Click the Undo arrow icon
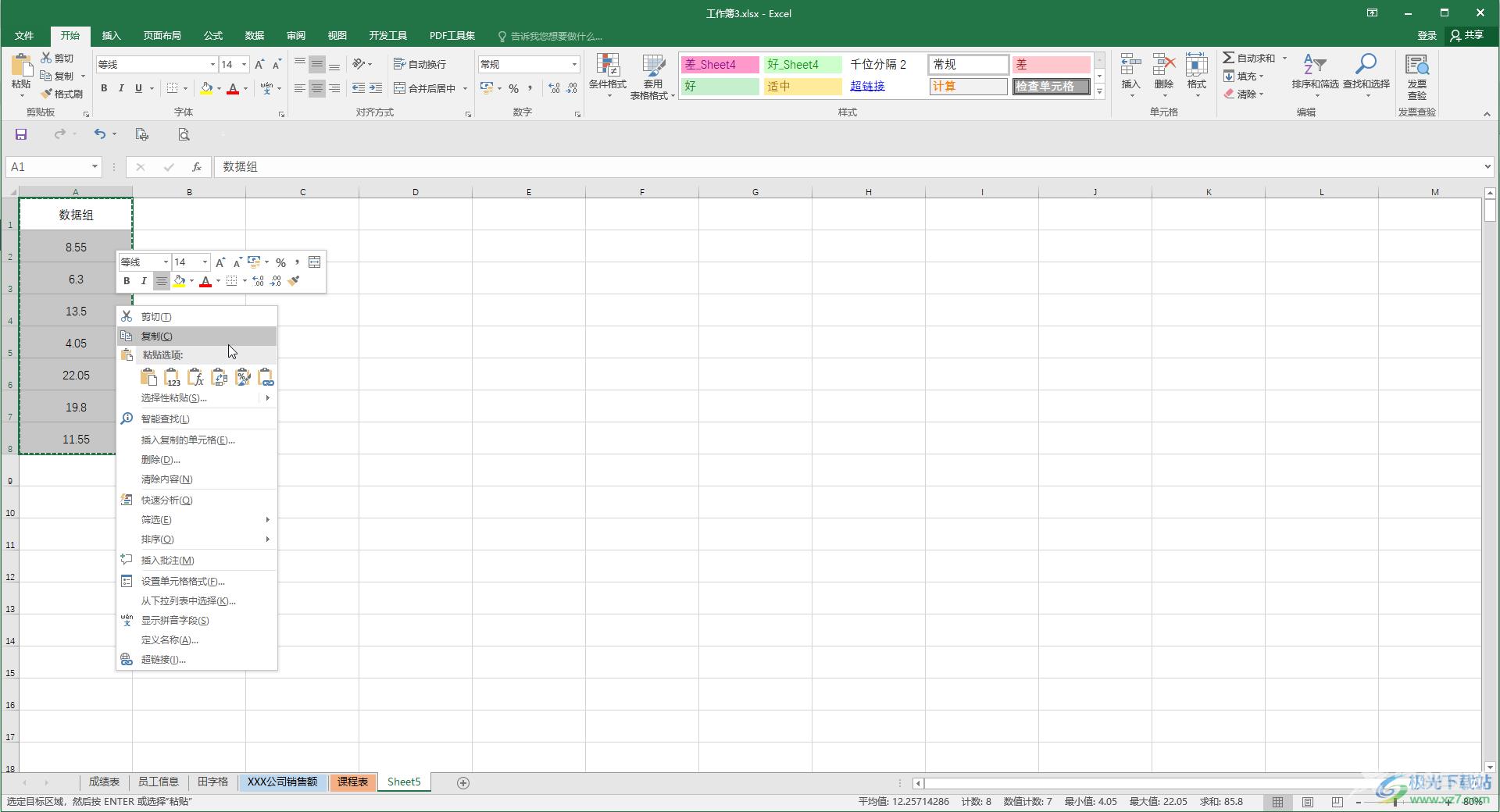1500x812 pixels. point(99,134)
